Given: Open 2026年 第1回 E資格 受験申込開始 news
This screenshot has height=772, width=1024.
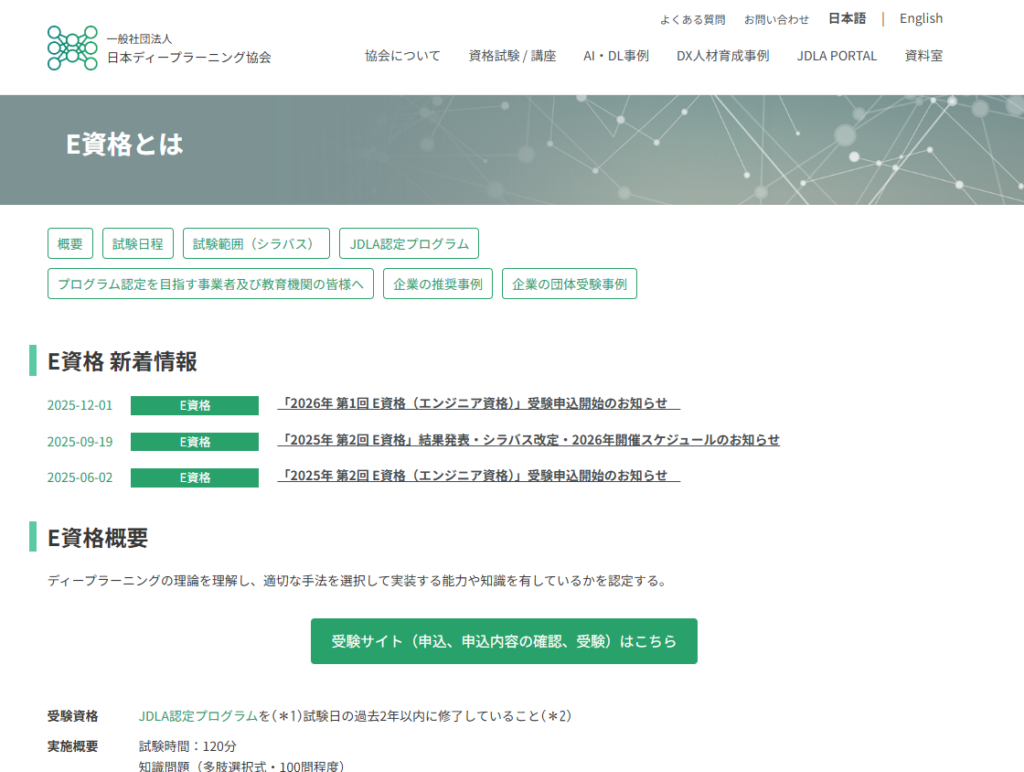Looking at the screenshot, I should click(x=478, y=404).
